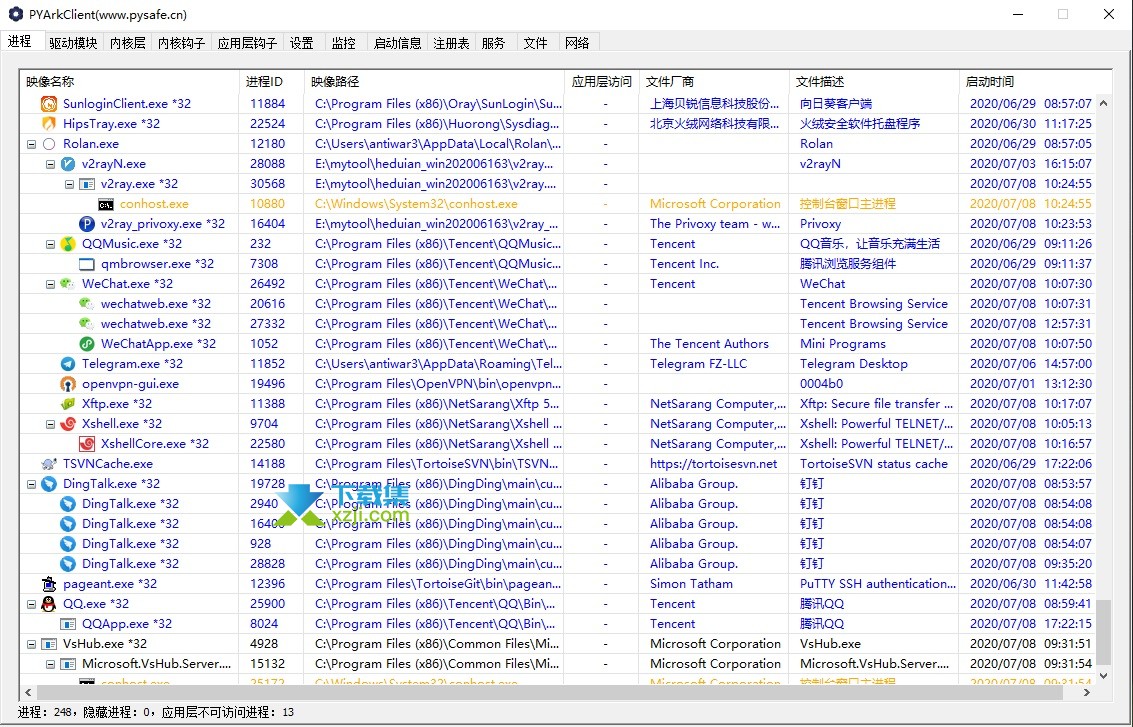Collapse the Rolan.exe process tree
Screen dimensions: 1133x727
pos(31,144)
